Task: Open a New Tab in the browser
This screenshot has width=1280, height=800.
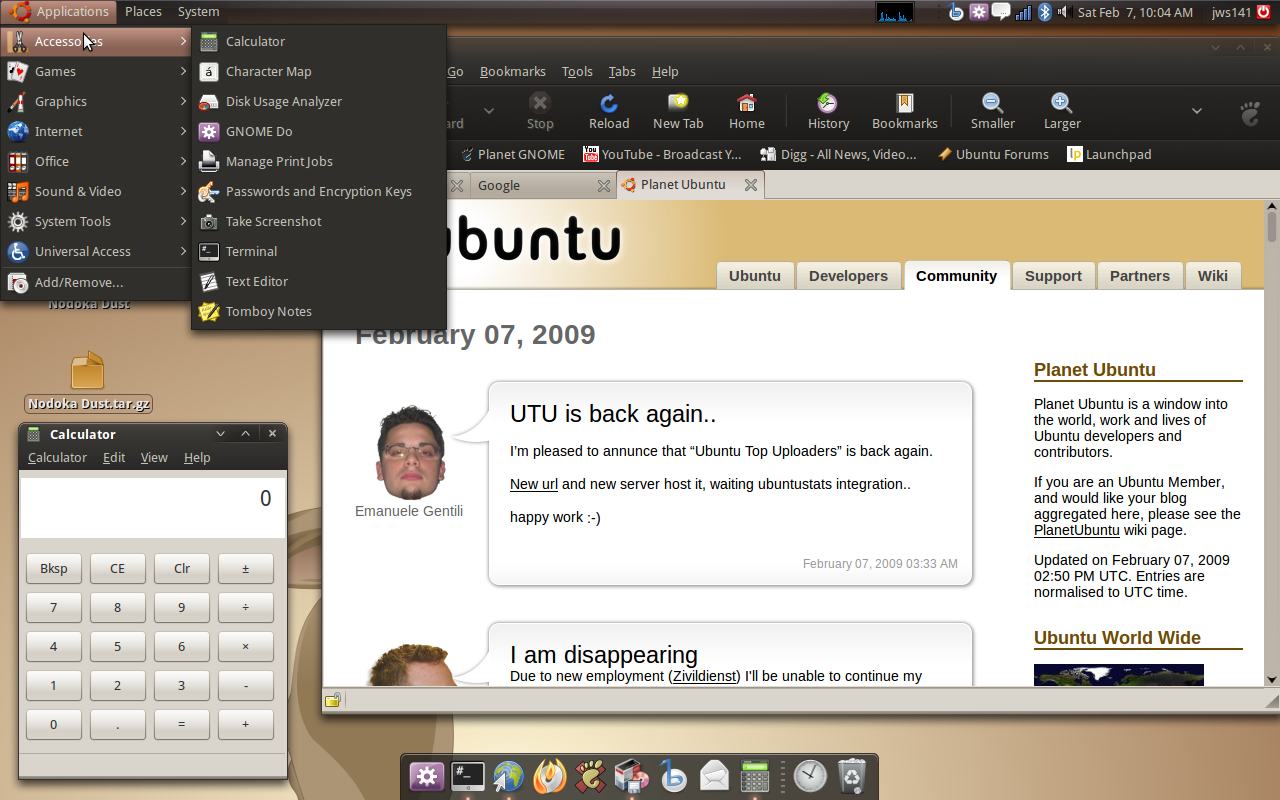Action: (678, 111)
